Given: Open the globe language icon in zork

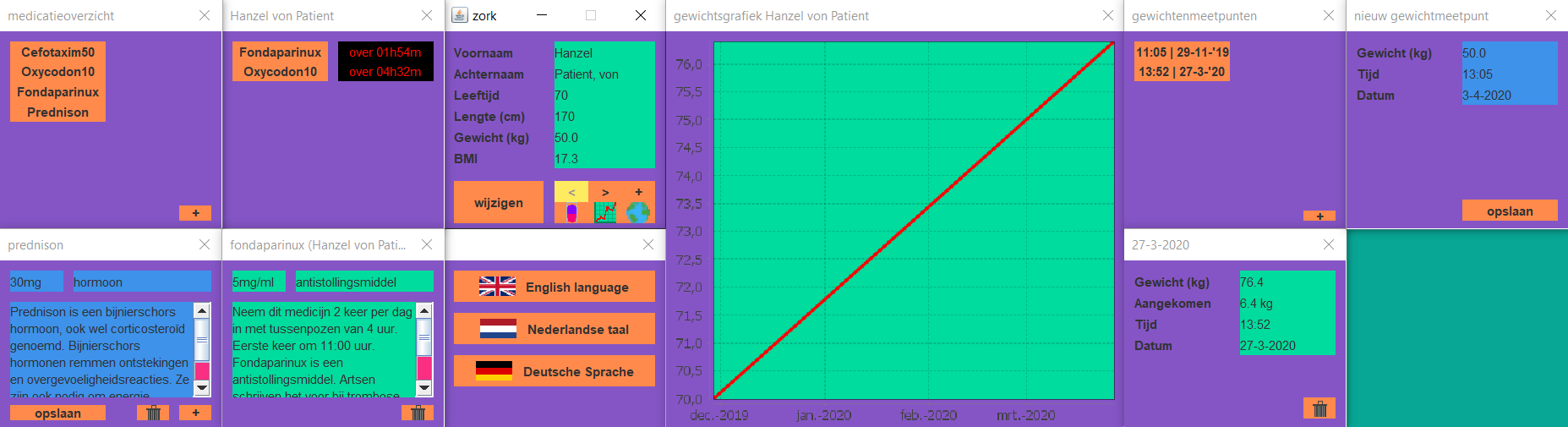Looking at the screenshot, I should tap(638, 213).
